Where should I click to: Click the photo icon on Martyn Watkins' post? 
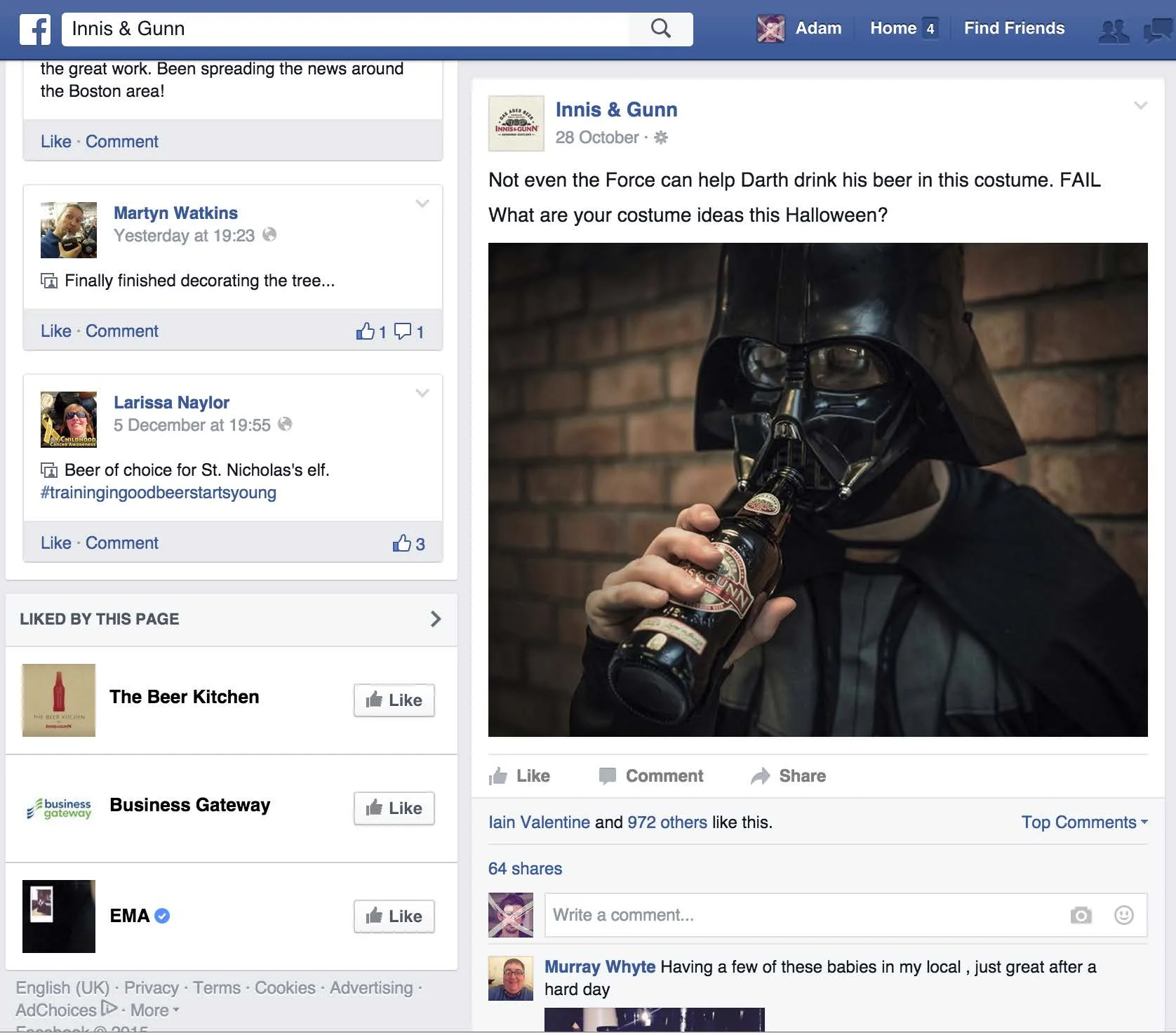point(49,281)
